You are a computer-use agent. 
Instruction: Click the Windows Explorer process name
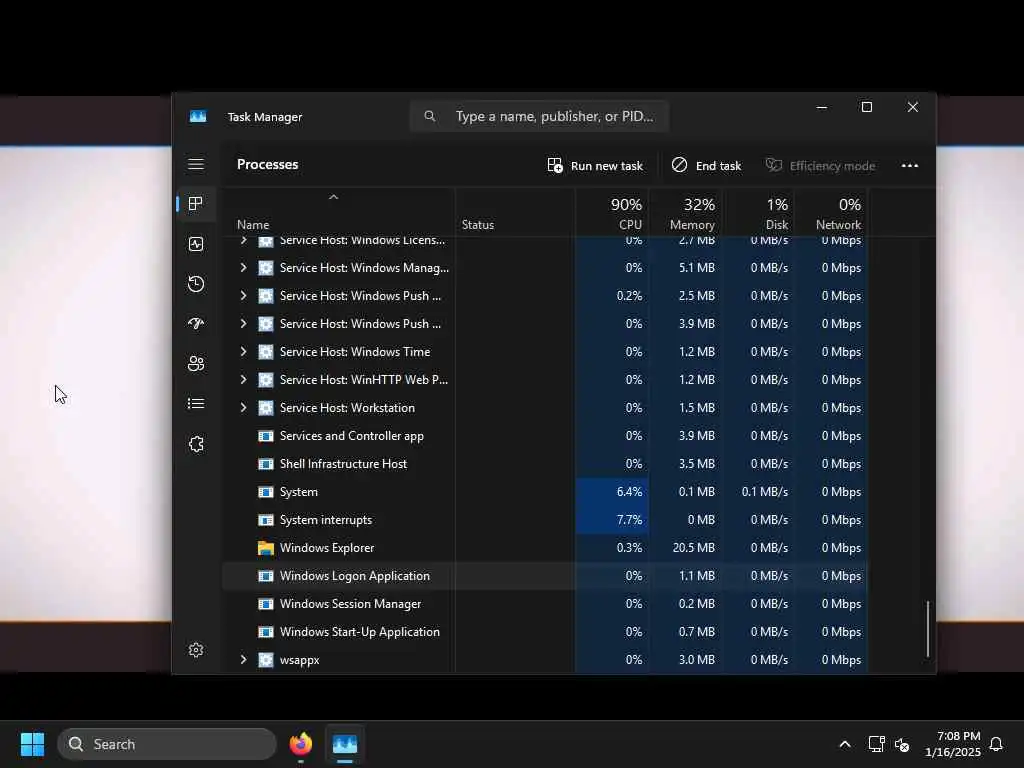[x=327, y=548]
